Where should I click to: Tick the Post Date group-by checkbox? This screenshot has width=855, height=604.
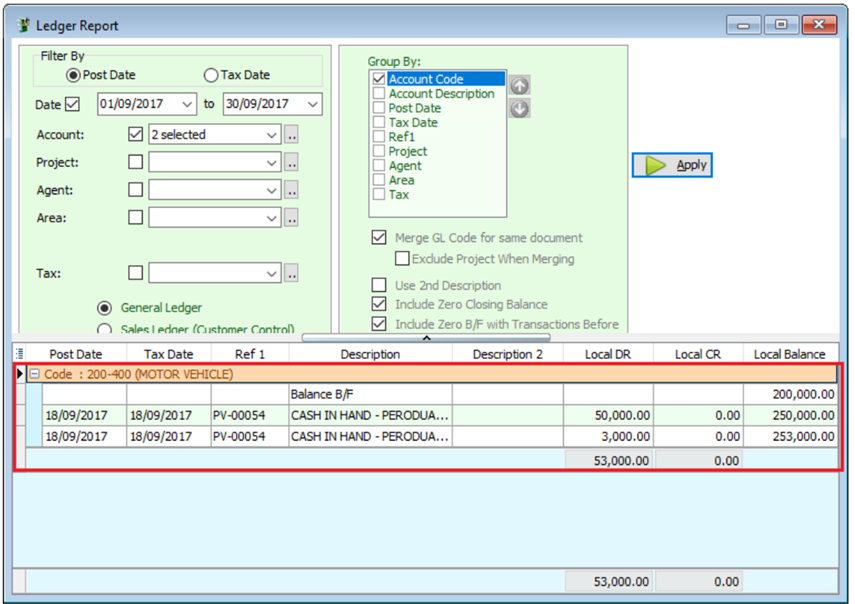379,108
